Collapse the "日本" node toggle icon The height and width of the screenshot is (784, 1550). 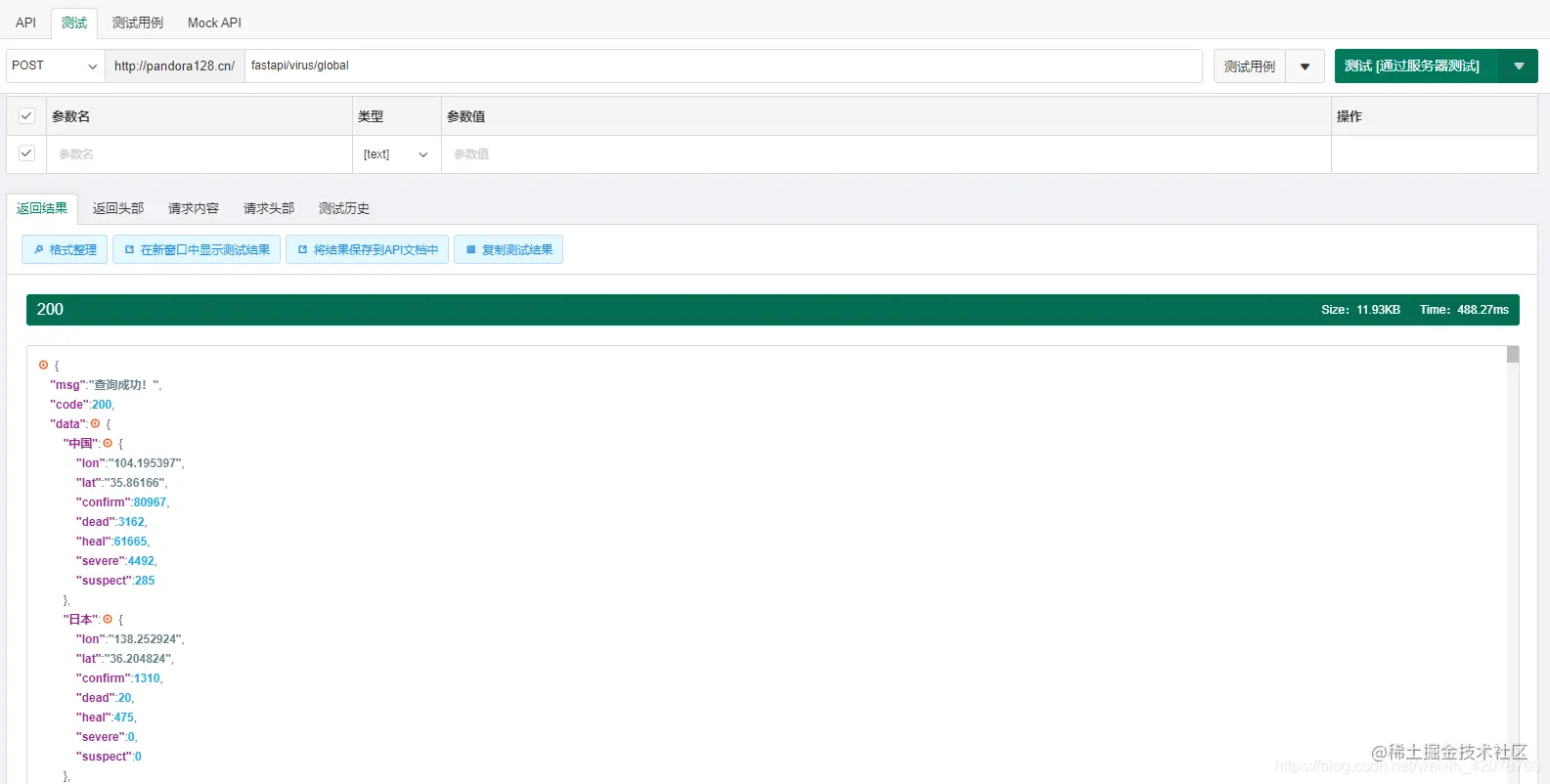(108, 619)
